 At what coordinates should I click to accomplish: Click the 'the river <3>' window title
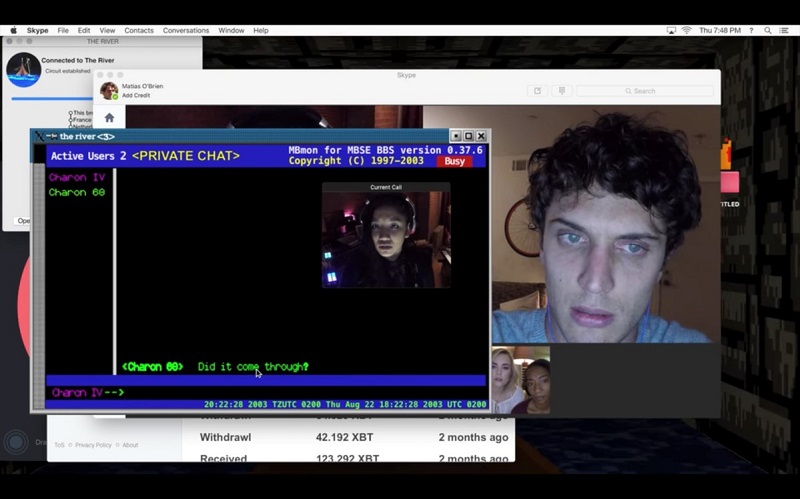point(87,136)
